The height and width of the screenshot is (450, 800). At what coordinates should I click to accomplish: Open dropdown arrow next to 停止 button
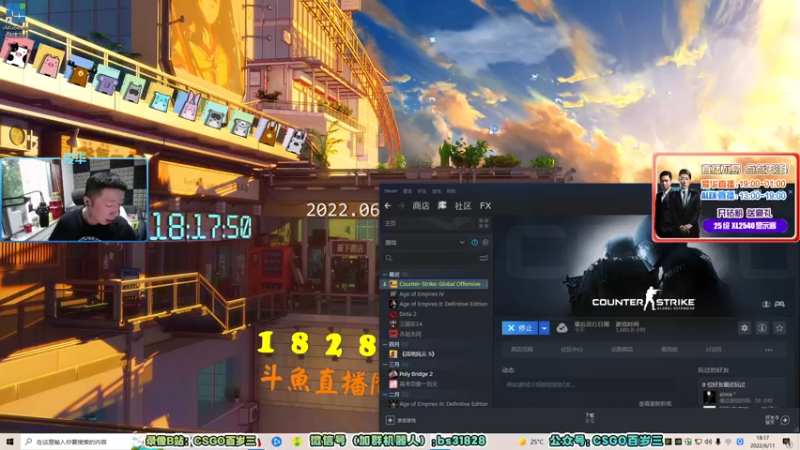tap(544, 328)
